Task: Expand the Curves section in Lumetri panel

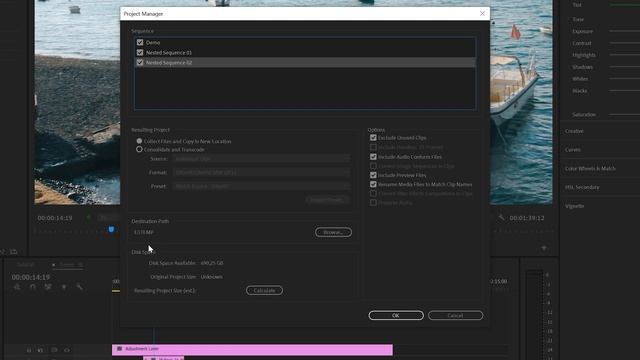Action: 573,150
